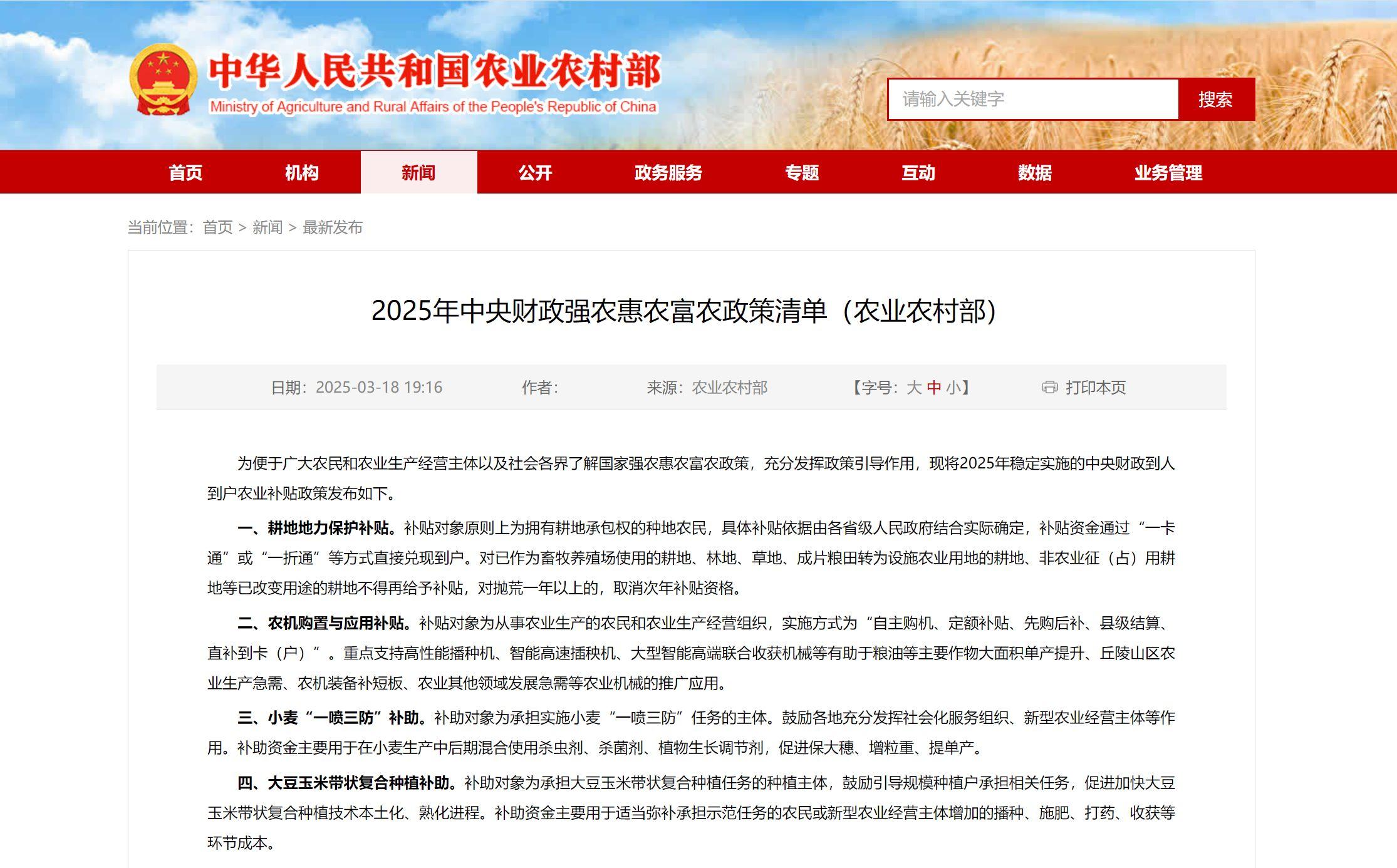Open the 数据 menu item
Viewport: 1397px width, 868px height.
(x=1036, y=173)
